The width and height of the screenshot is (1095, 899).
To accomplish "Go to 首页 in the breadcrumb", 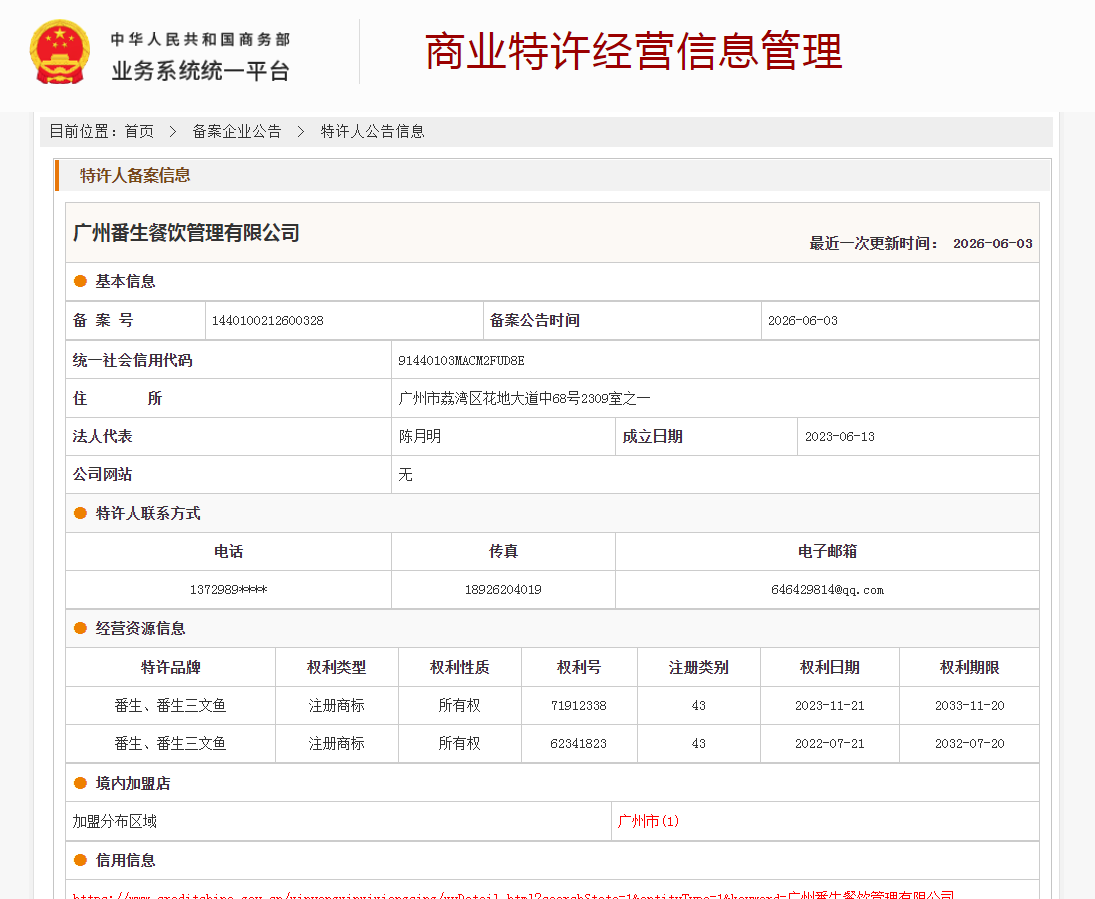I will [139, 131].
